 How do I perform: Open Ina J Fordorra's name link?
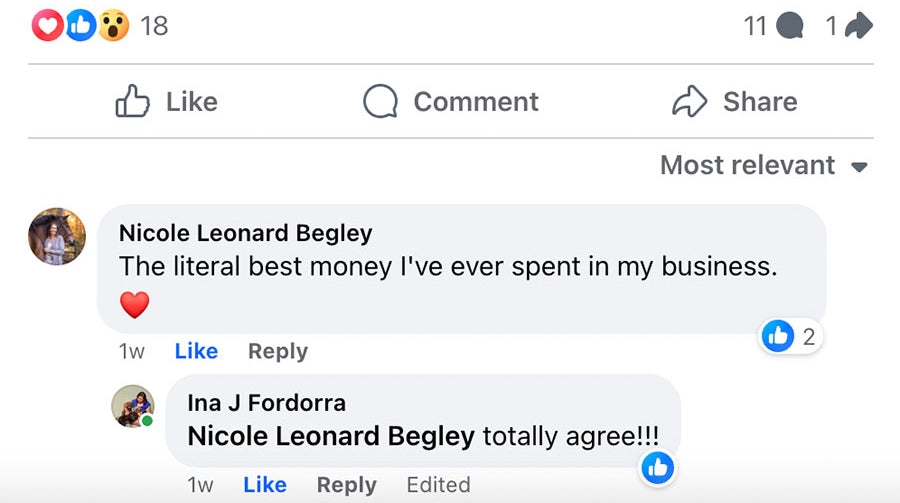click(x=266, y=403)
